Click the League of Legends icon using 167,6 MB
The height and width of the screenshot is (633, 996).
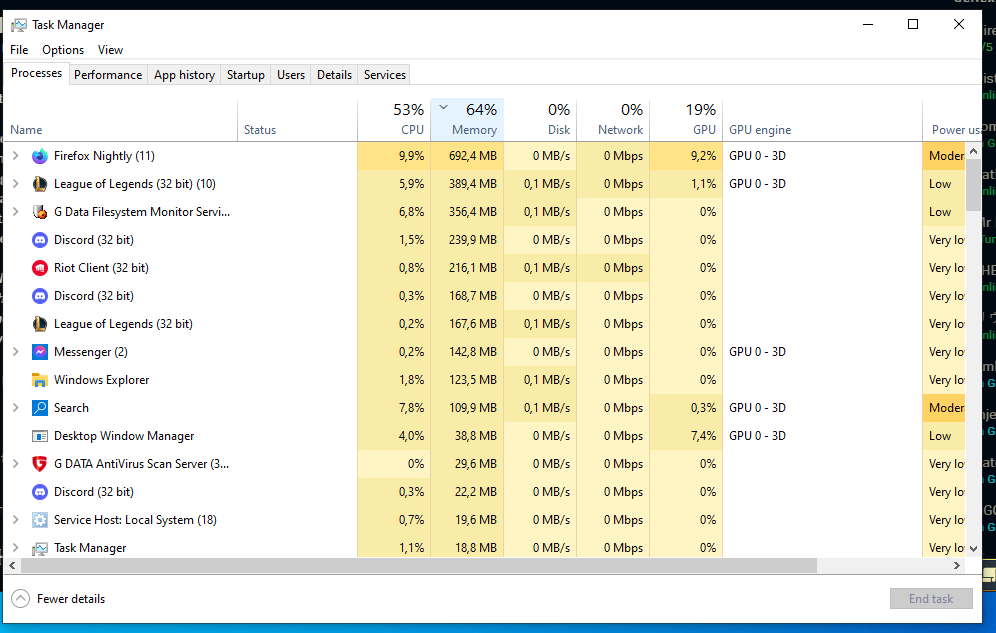pyautogui.click(x=39, y=323)
